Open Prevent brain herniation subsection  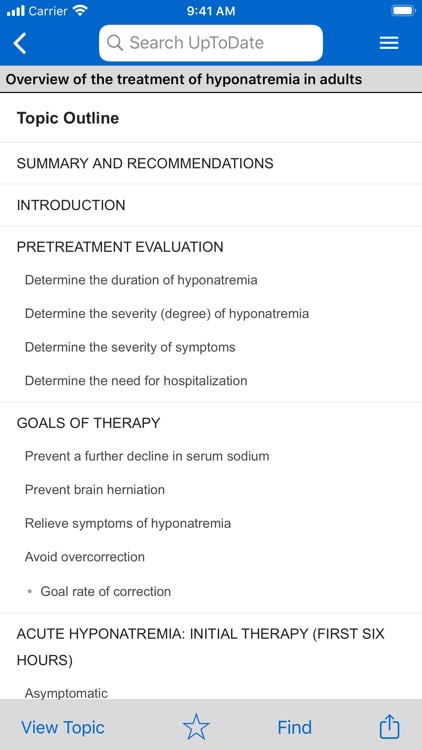coord(95,490)
